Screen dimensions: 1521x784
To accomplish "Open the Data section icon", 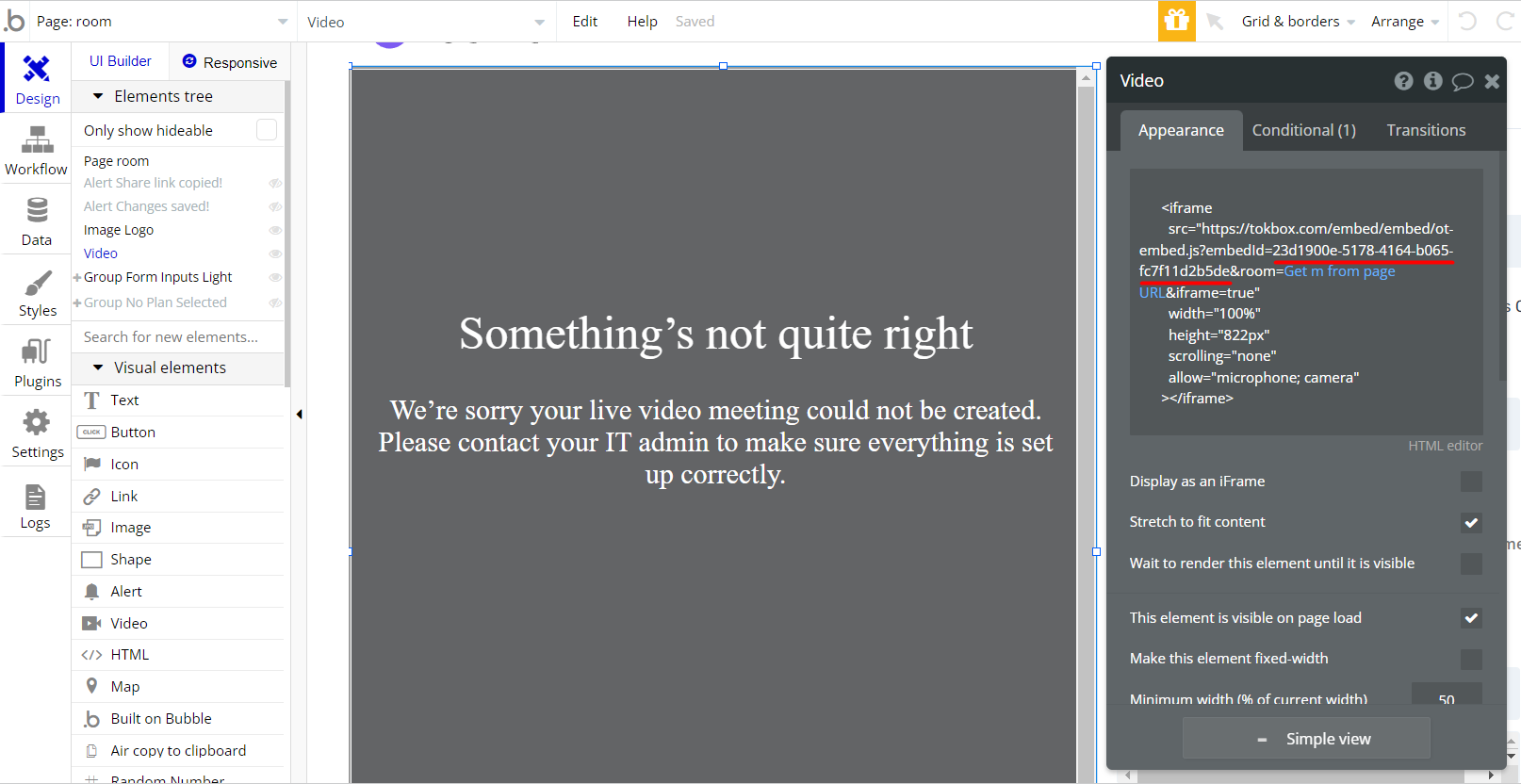I will point(37,211).
